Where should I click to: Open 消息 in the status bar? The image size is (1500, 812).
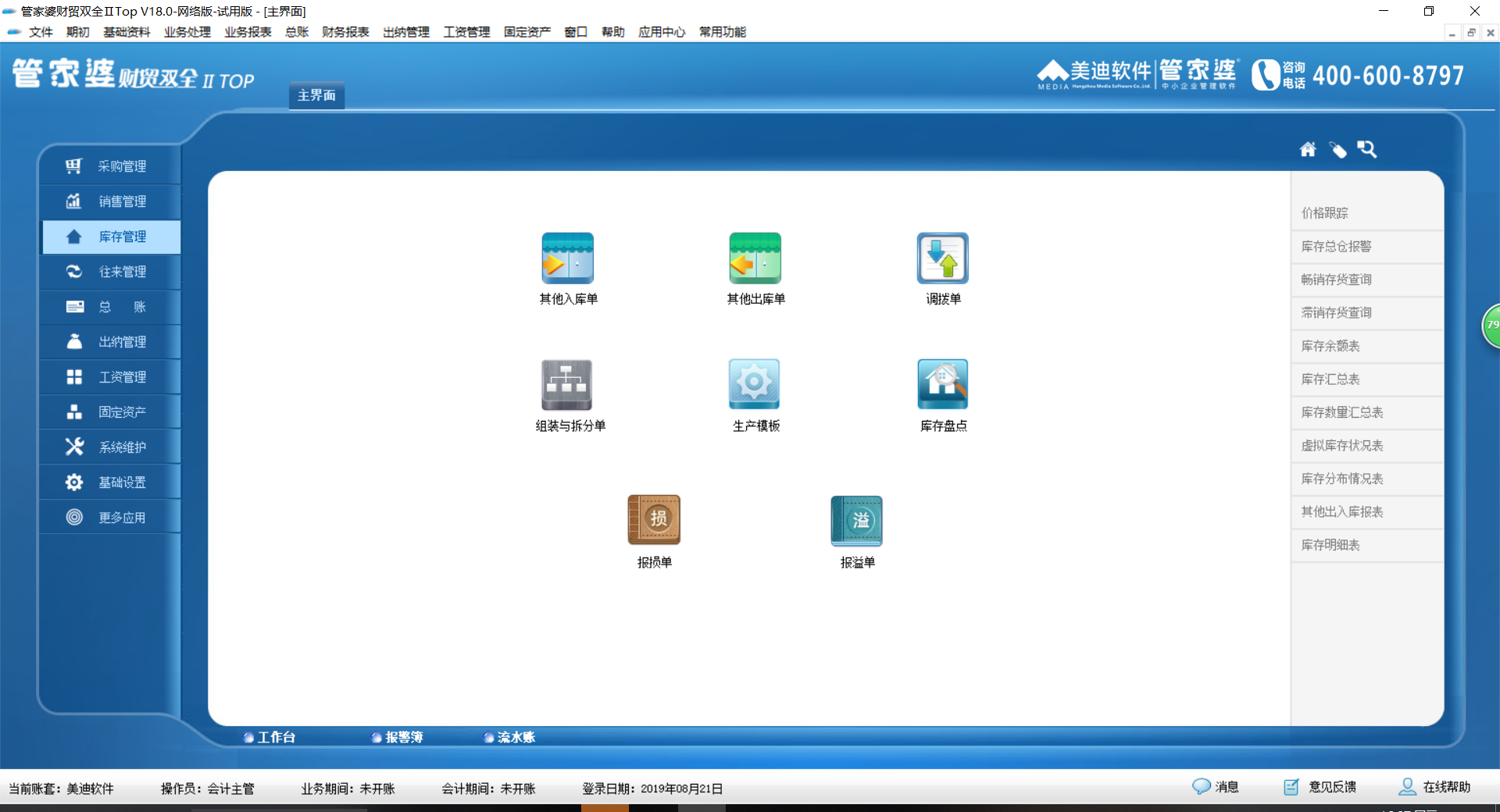(x=1216, y=787)
